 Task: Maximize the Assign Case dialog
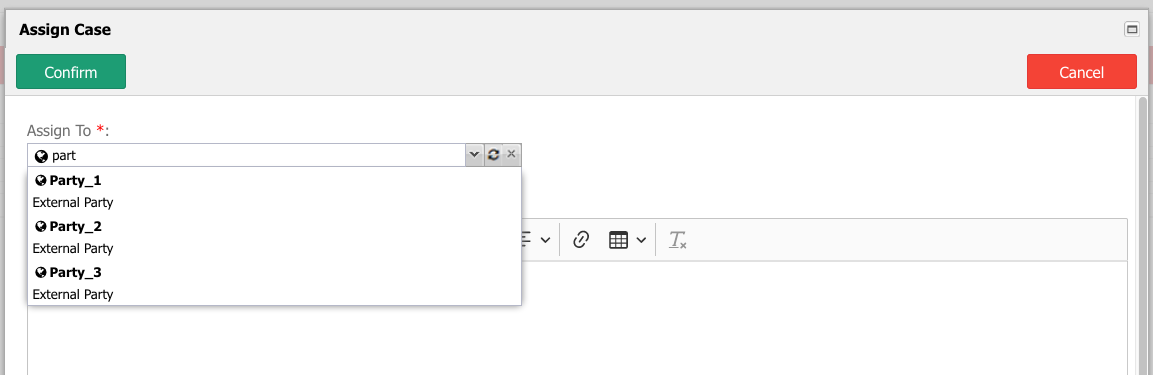point(1131,29)
